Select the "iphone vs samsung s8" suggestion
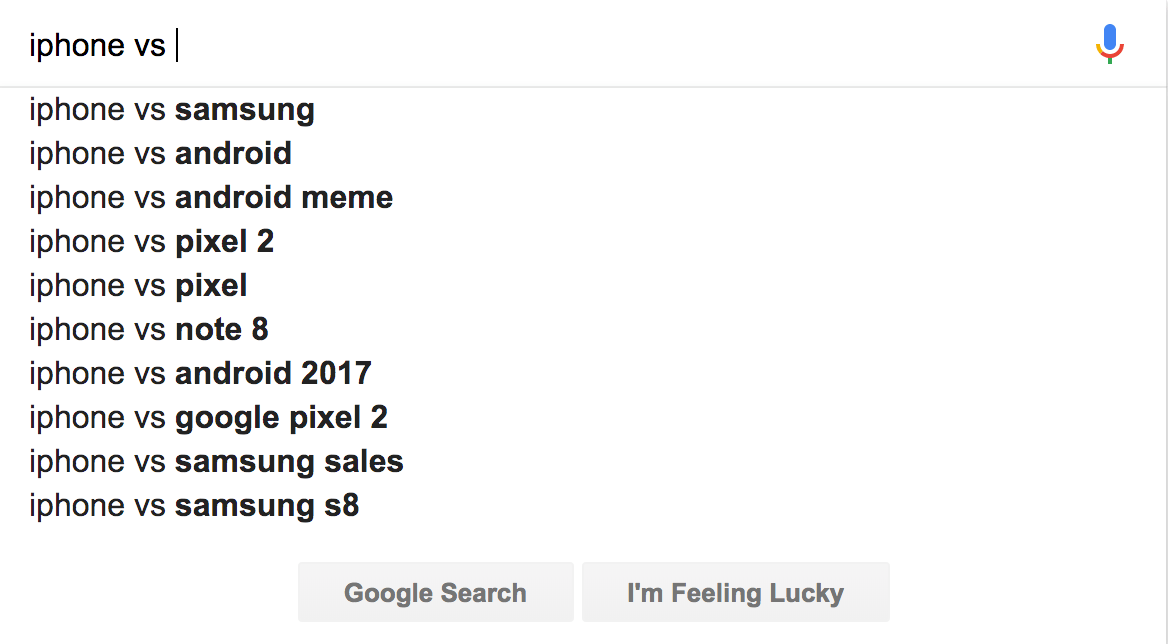 click(194, 505)
